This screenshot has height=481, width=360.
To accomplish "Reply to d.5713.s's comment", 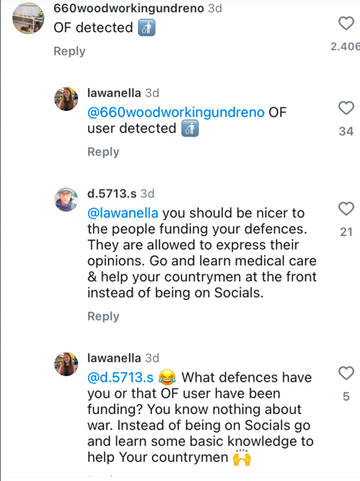I will coord(103,316).
